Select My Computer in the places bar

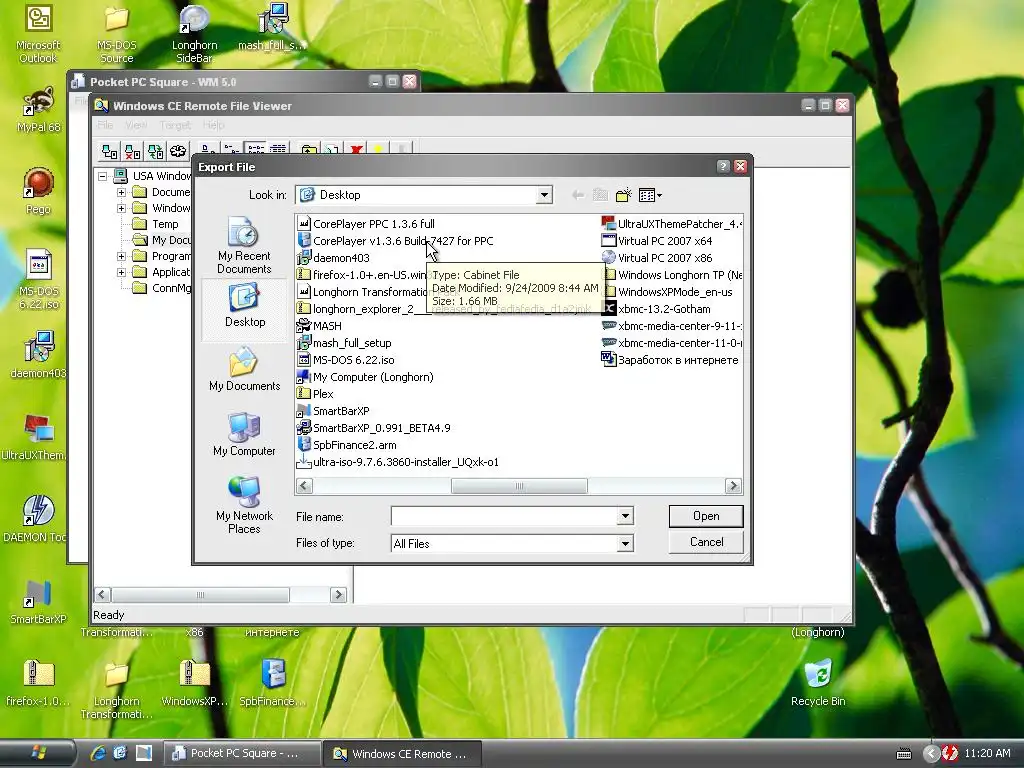(244, 434)
